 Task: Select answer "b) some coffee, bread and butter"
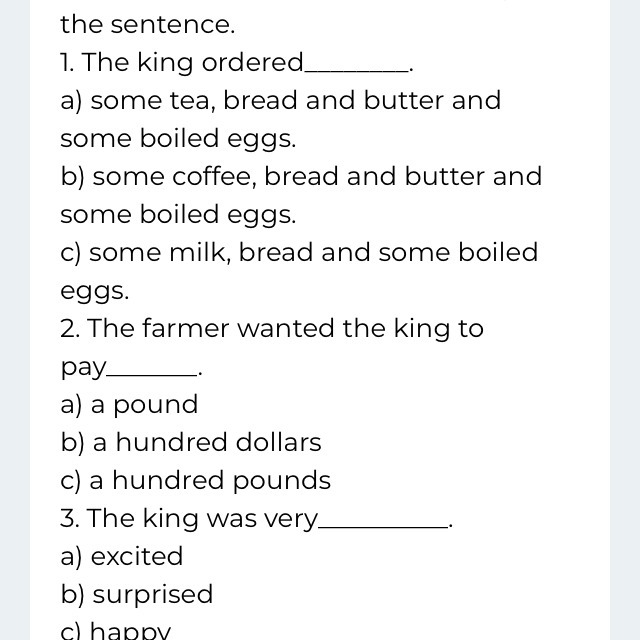point(300,177)
